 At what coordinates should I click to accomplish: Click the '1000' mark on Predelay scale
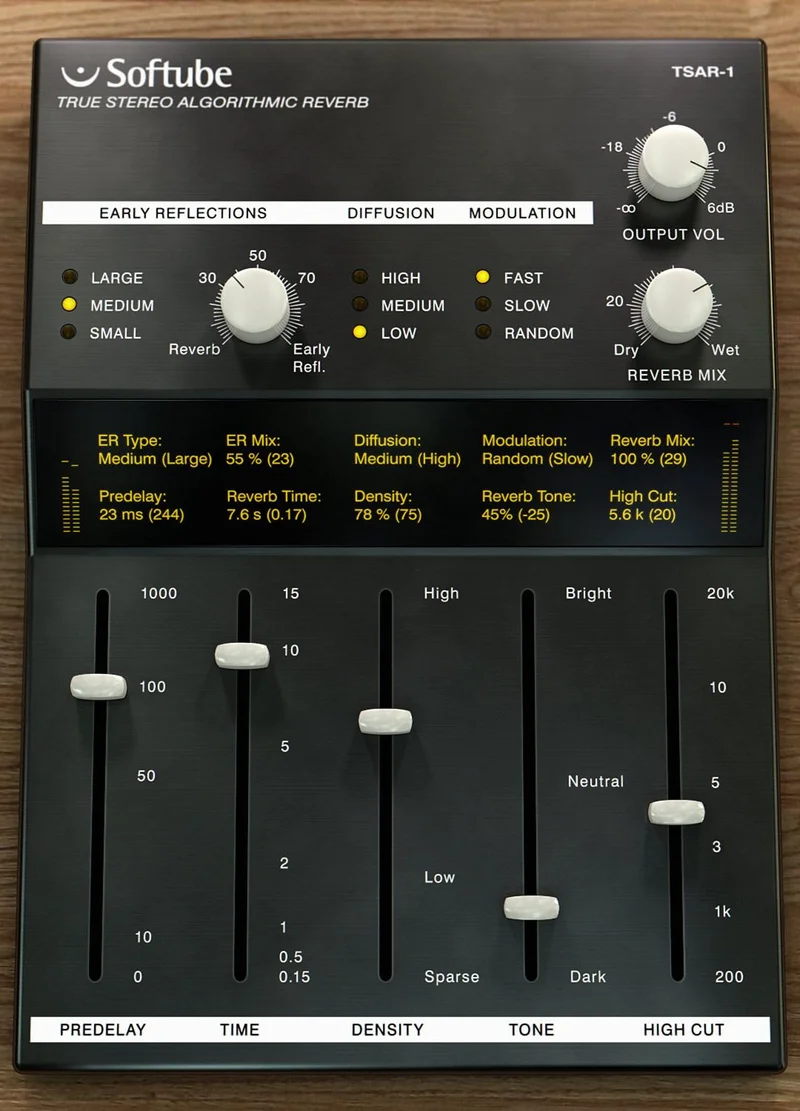click(x=159, y=593)
